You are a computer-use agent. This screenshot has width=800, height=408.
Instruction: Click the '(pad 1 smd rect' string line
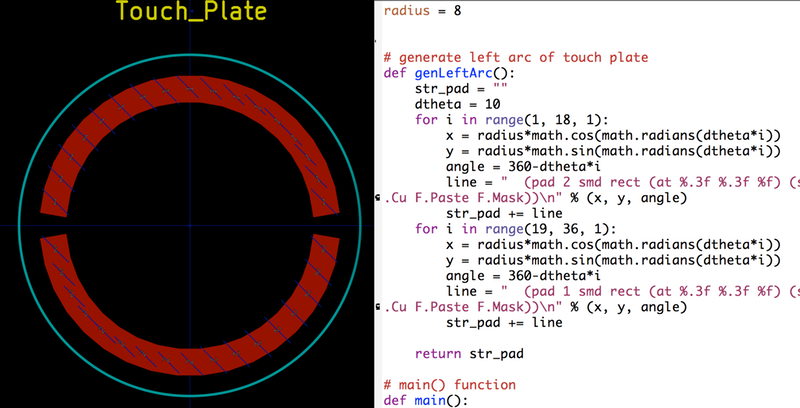pyautogui.click(x=623, y=291)
